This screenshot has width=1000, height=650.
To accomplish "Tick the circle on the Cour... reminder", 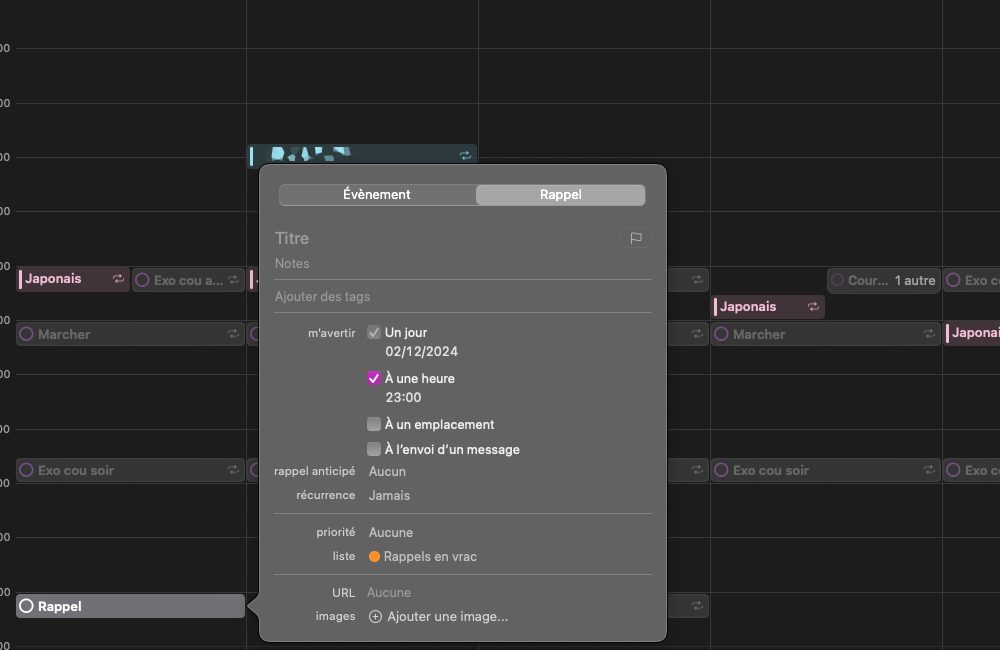I will [x=837, y=280].
